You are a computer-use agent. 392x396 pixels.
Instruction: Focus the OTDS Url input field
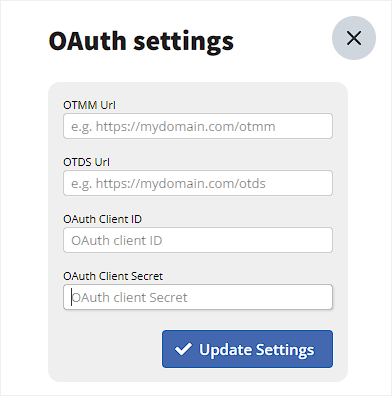coord(198,183)
